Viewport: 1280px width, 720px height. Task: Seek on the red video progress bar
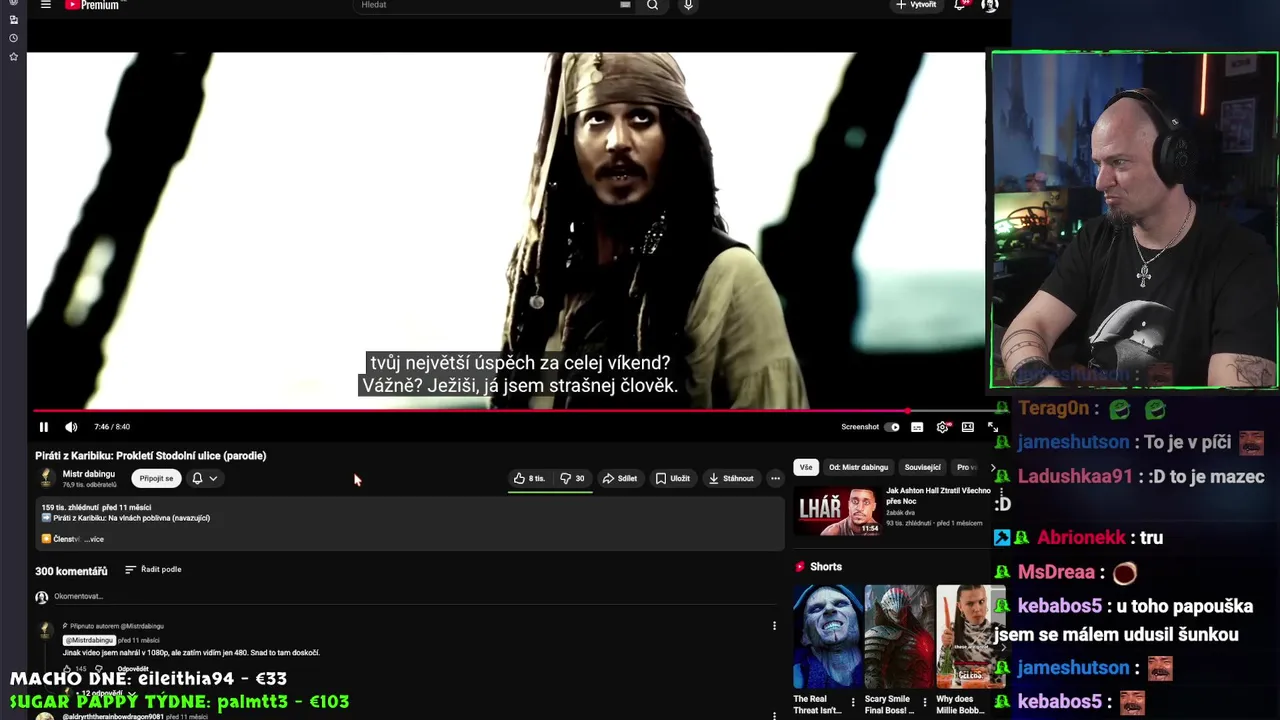point(515,410)
